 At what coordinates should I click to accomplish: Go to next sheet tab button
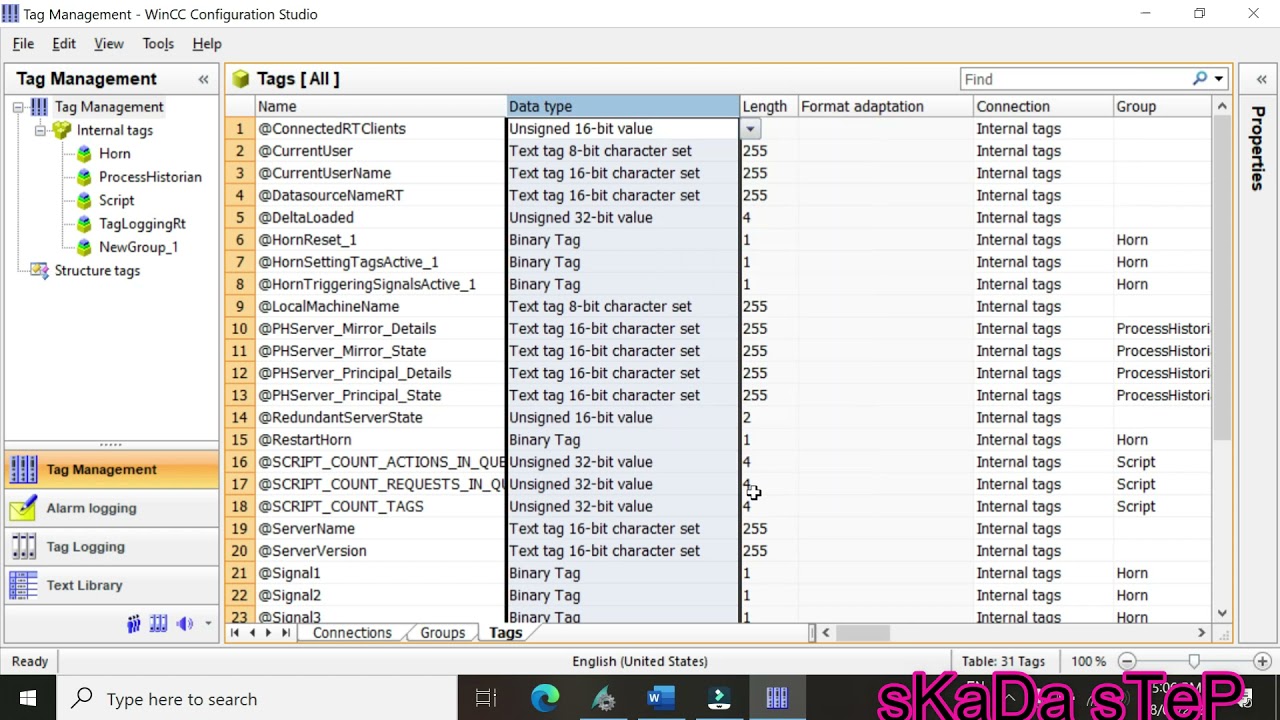point(268,633)
